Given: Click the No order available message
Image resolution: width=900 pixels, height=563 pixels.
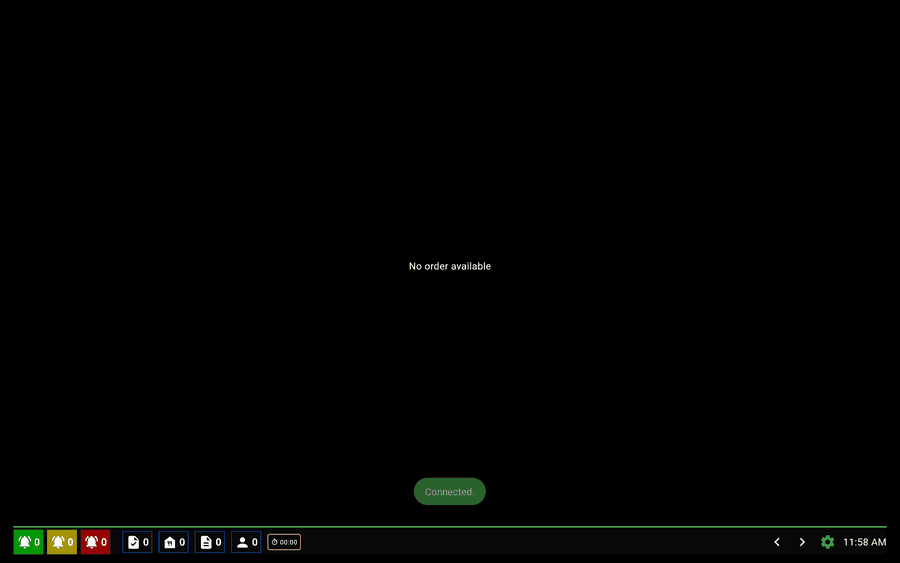Looking at the screenshot, I should click(449, 266).
